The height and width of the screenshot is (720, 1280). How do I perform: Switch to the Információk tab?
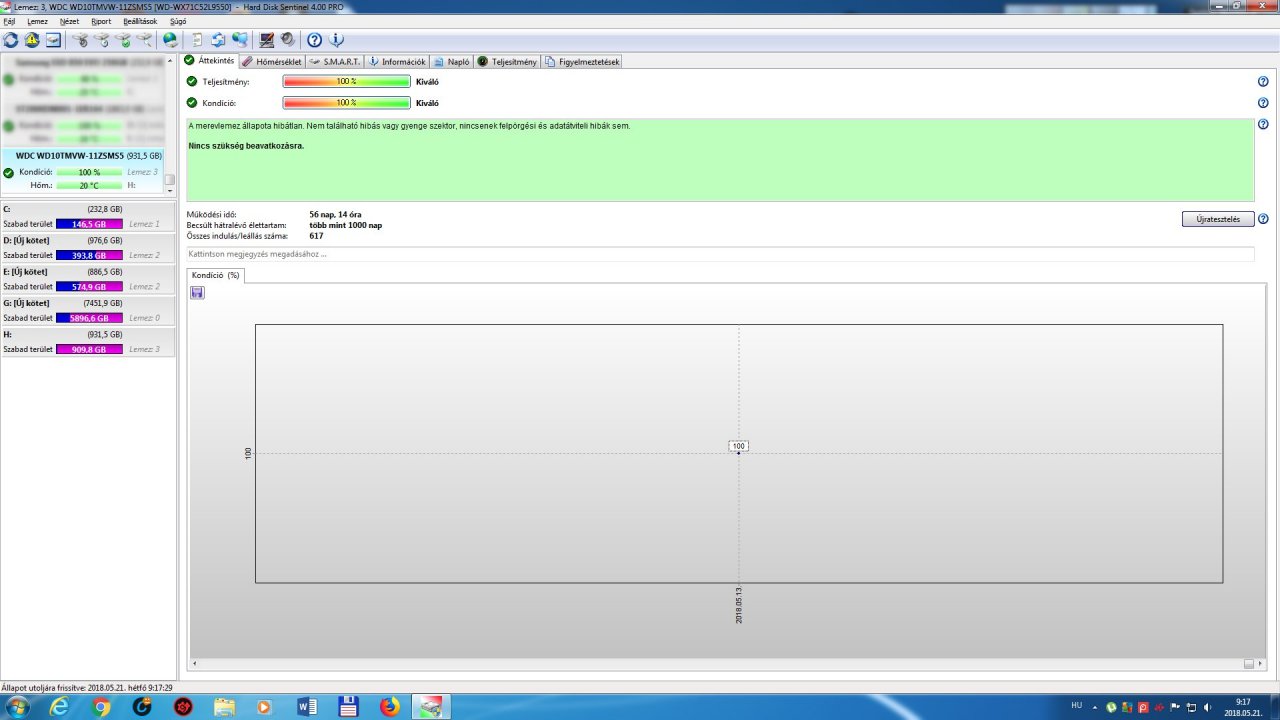[397, 62]
